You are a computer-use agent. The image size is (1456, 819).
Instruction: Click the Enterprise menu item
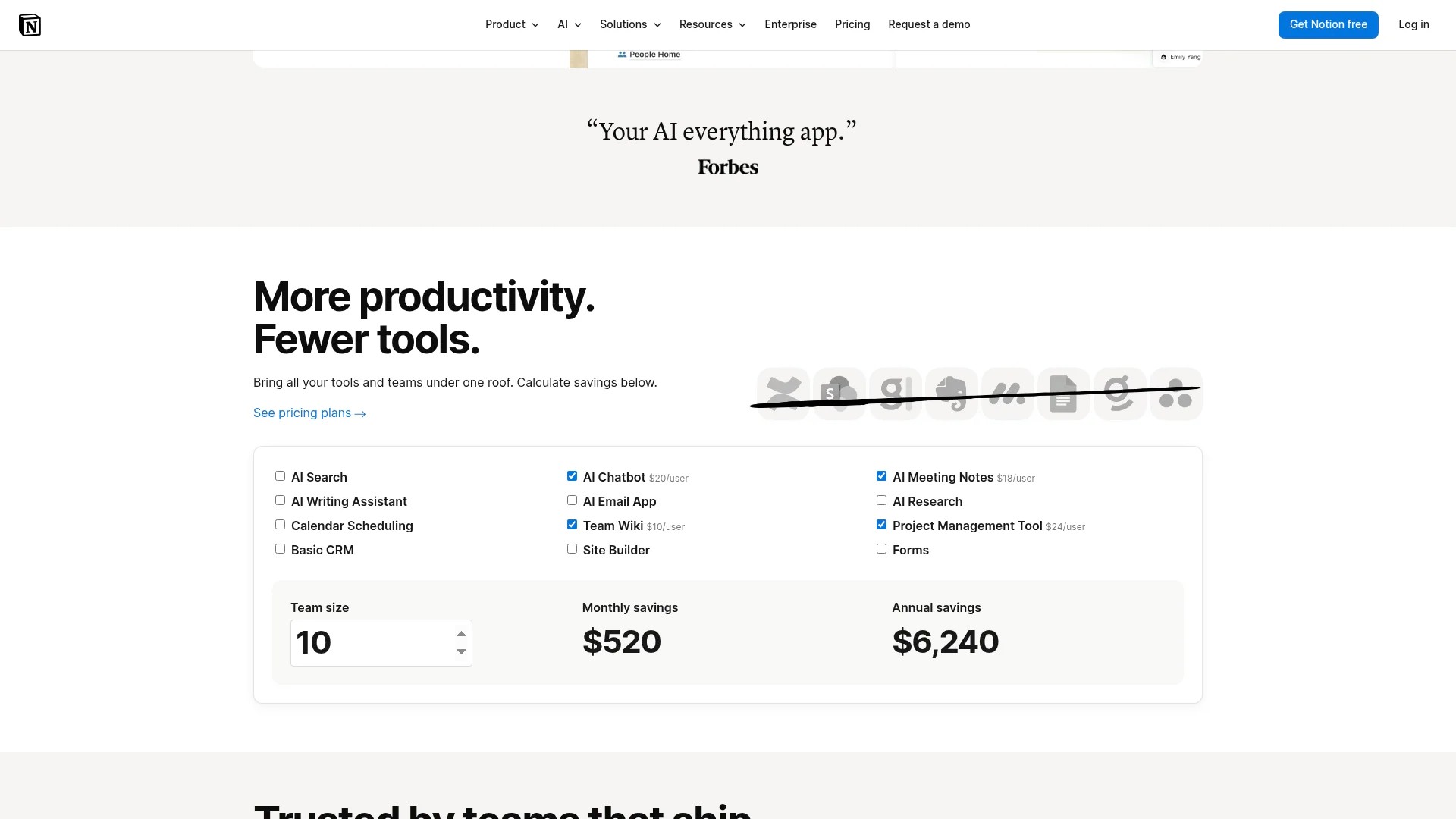click(790, 24)
